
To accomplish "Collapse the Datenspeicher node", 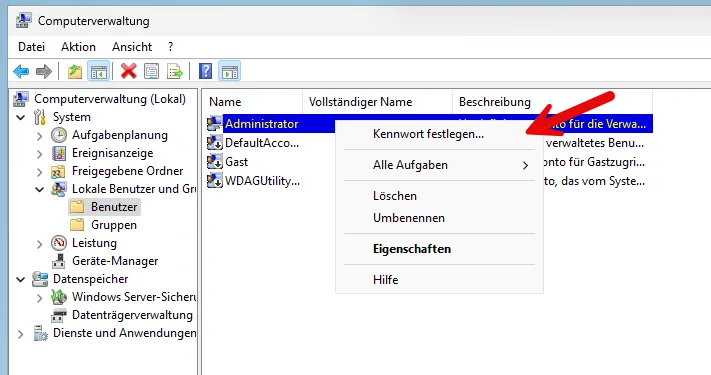I will tap(20, 279).
